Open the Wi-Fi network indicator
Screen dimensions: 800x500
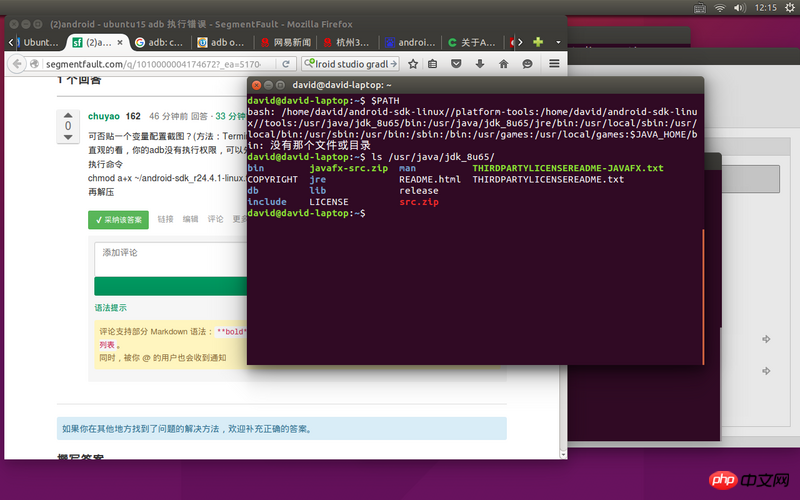(x=719, y=8)
